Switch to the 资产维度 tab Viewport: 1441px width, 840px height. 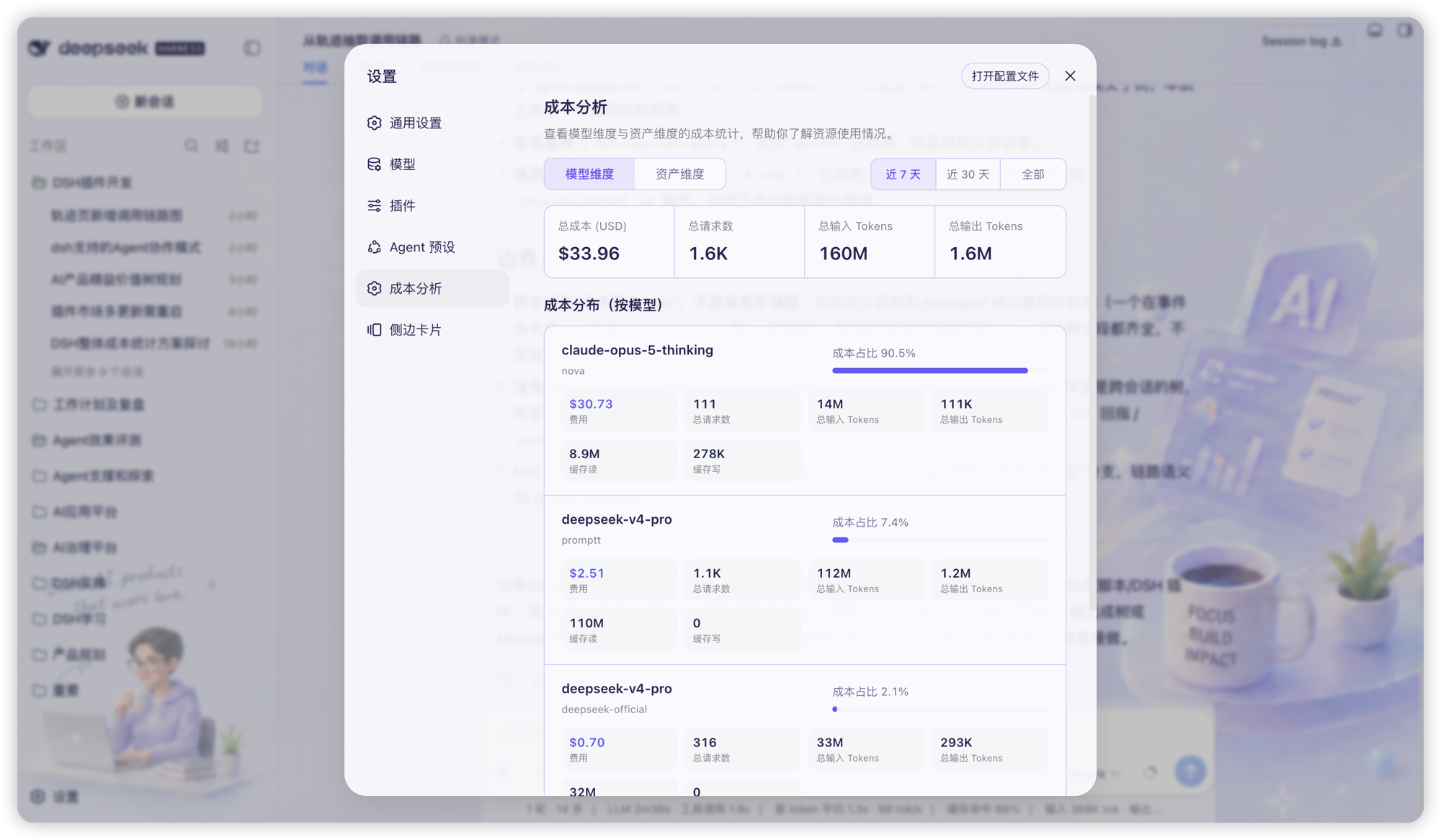(679, 174)
